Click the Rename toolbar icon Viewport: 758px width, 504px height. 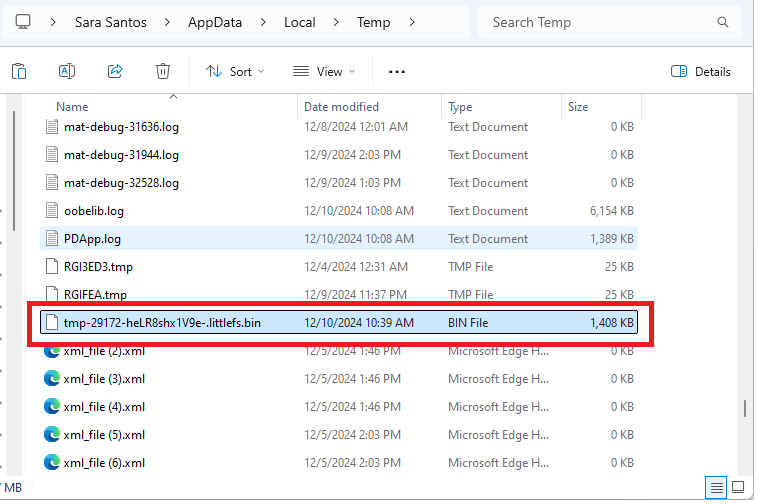coord(67,71)
